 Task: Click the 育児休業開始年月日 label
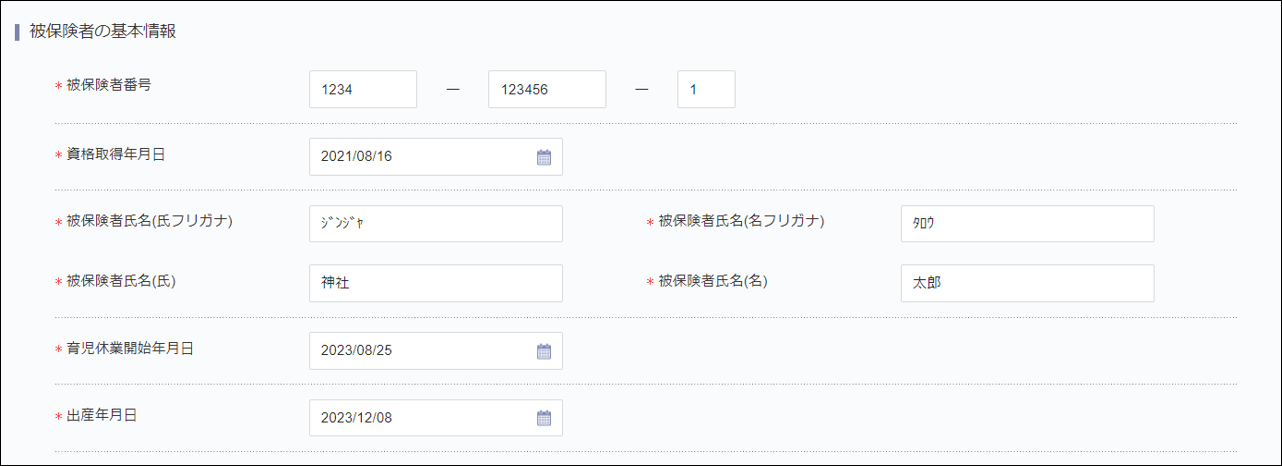pos(129,348)
